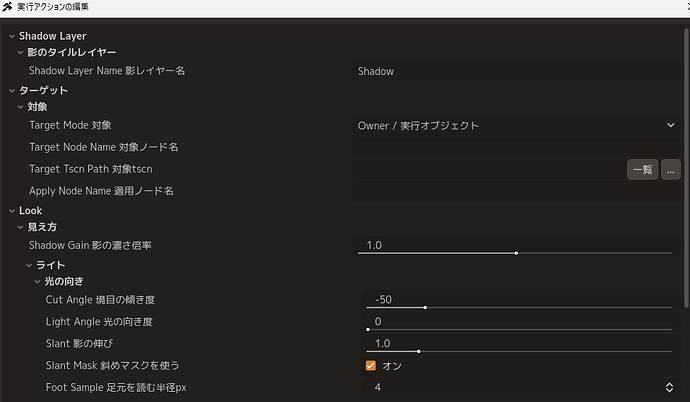Click the Foot Sample value 4
Image resolution: width=690 pixels, height=402 pixels.
point(378,387)
